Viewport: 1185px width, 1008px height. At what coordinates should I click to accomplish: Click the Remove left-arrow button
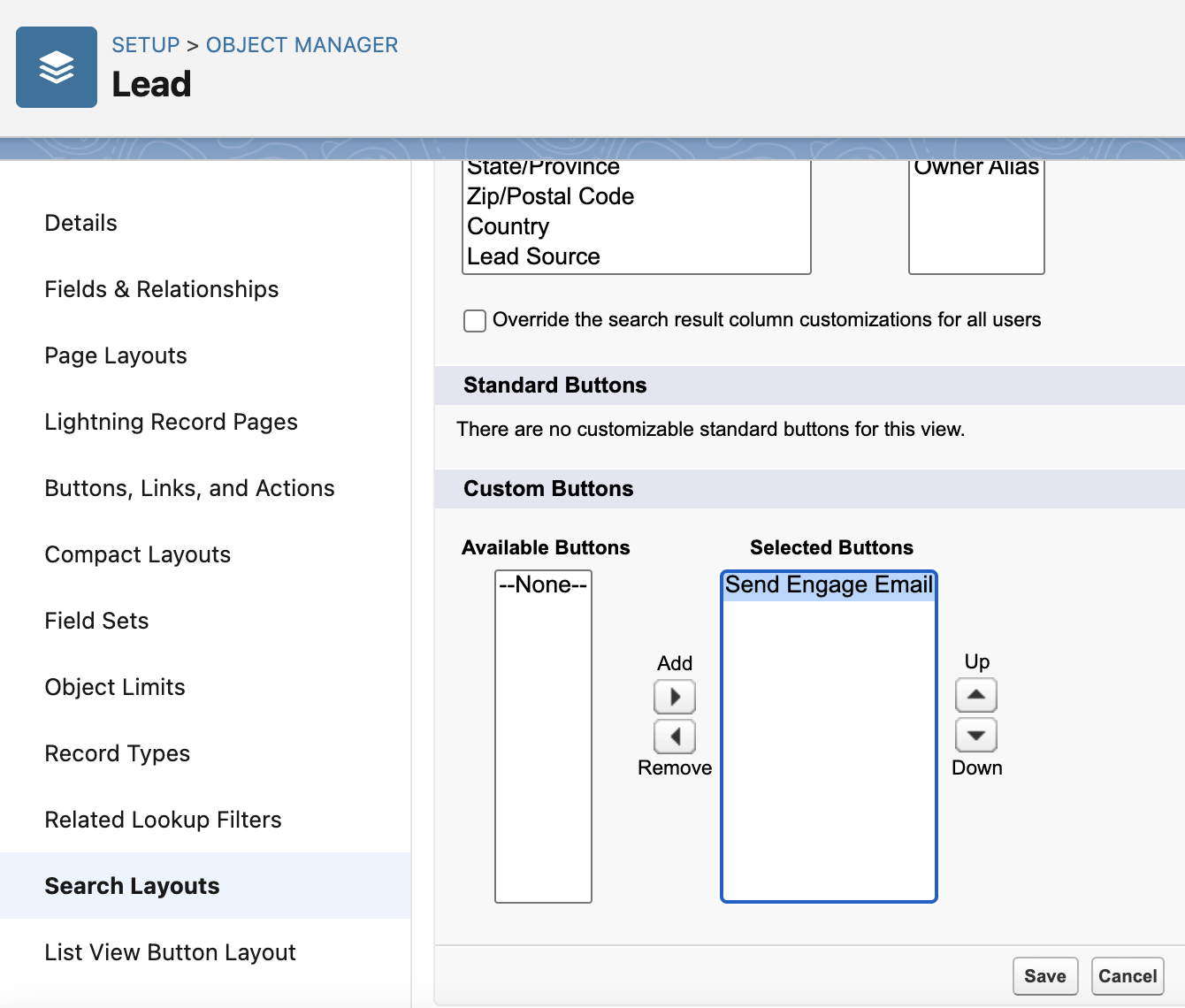(675, 736)
